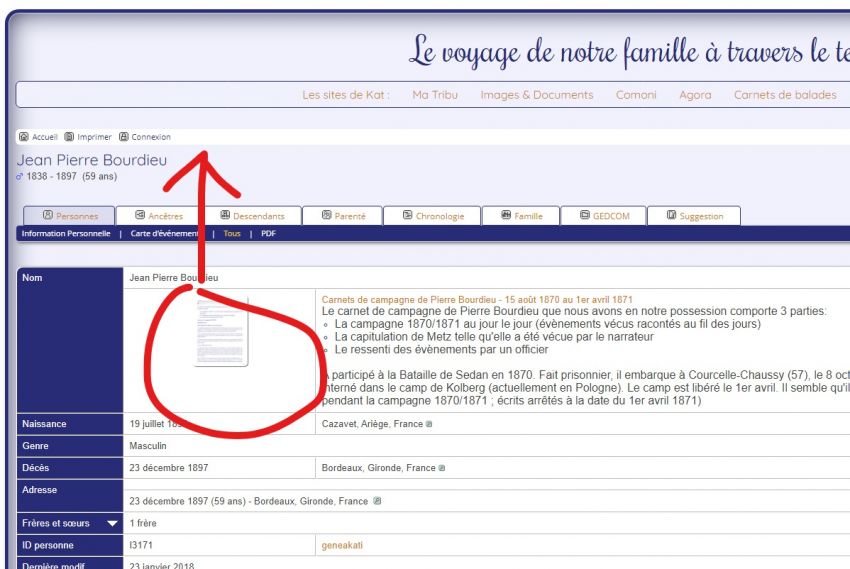Viewport: 850px width, 569px height.
Task: Open the Ancêtres tab
Action: coord(158,216)
